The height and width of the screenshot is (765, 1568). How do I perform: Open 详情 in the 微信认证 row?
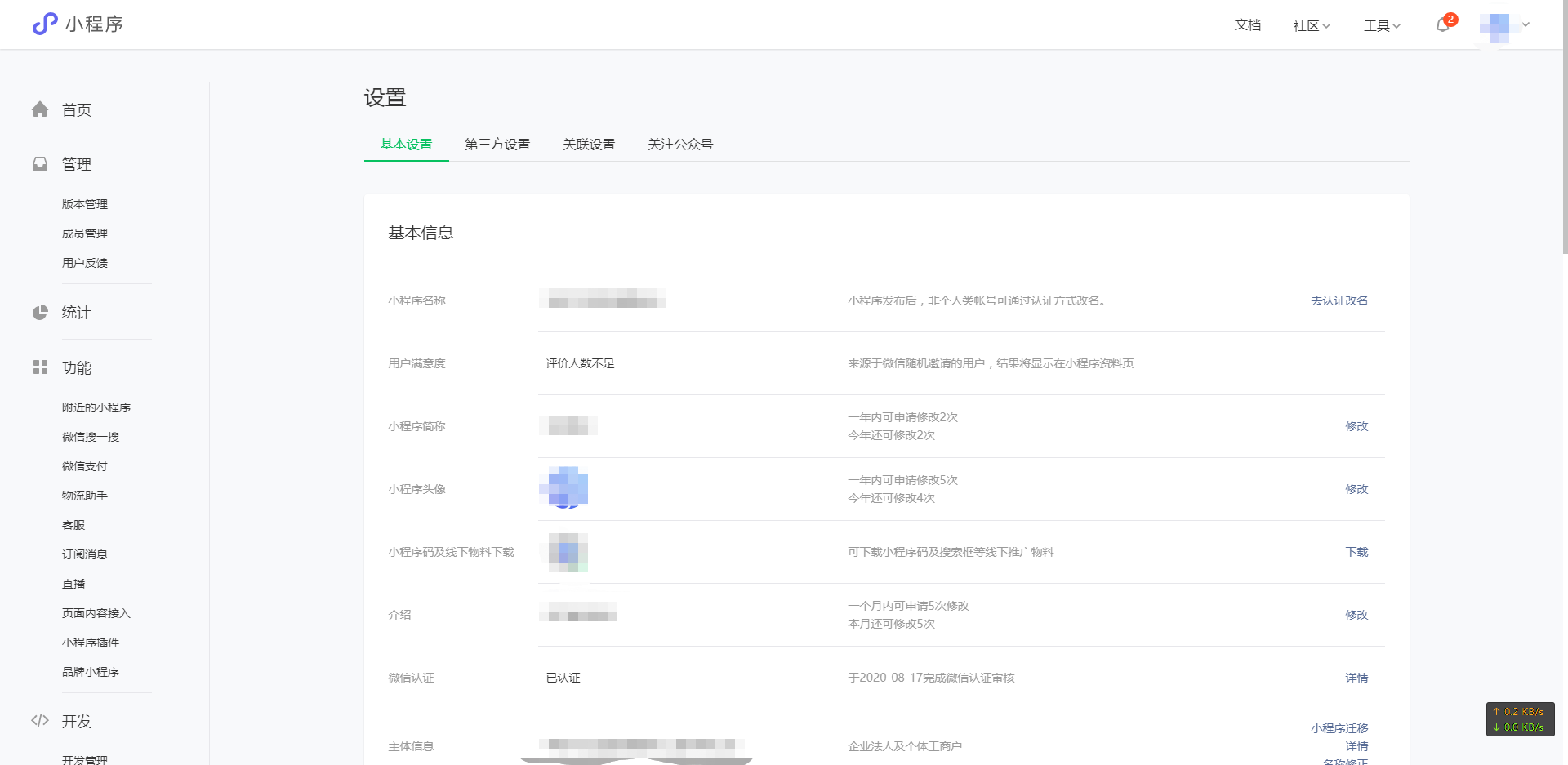pos(1356,678)
